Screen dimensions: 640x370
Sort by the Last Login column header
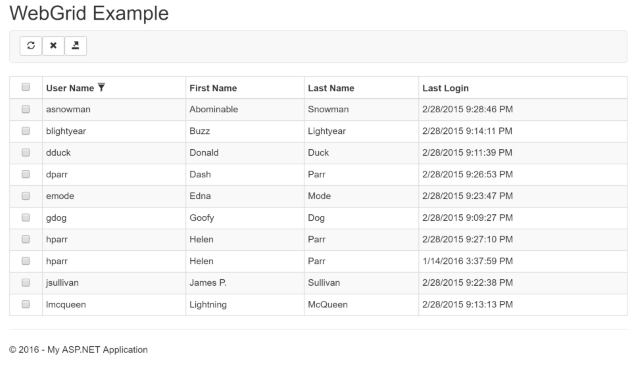[445, 88]
